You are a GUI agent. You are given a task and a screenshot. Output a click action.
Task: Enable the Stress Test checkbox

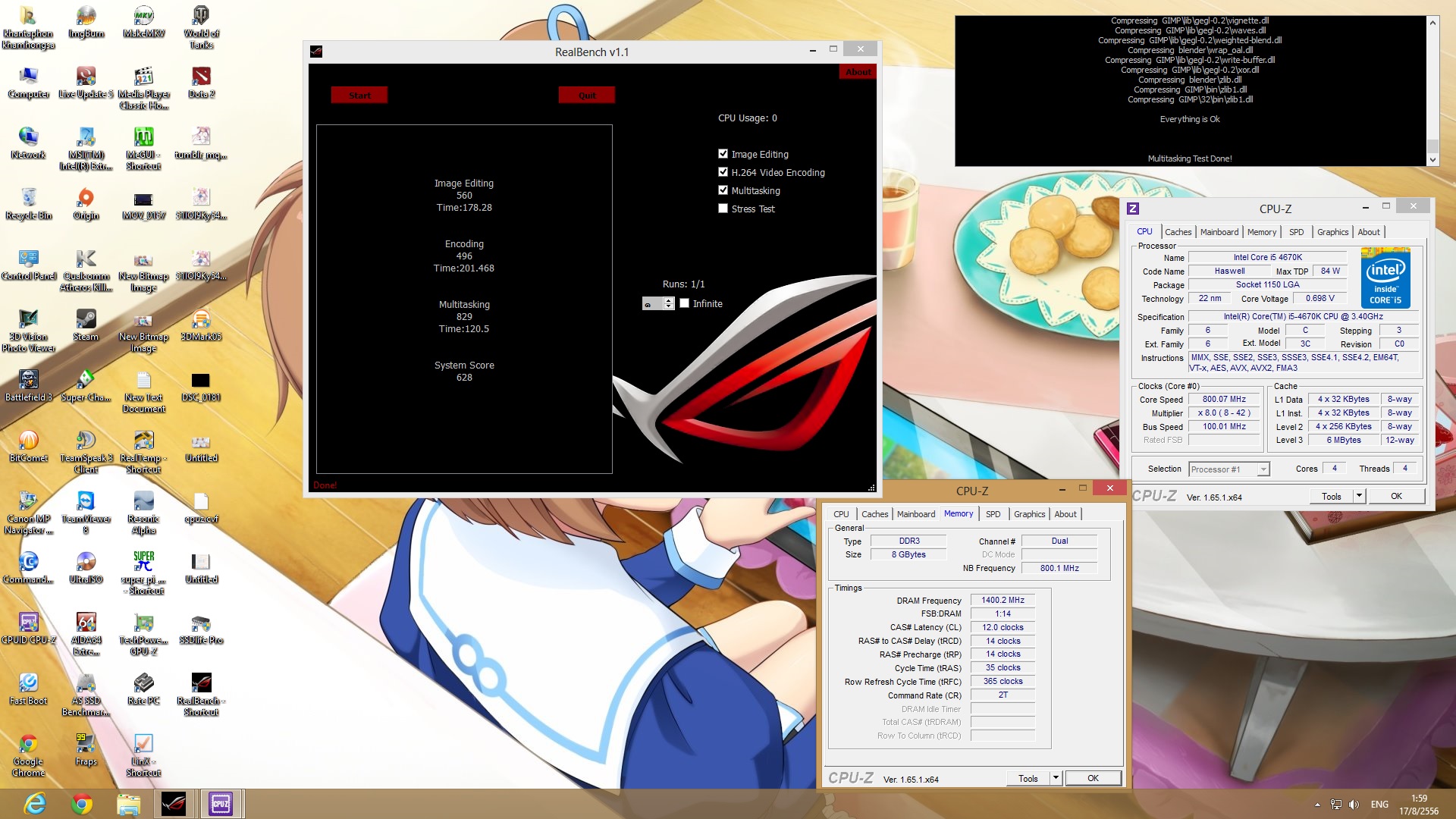(x=723, y=209)
